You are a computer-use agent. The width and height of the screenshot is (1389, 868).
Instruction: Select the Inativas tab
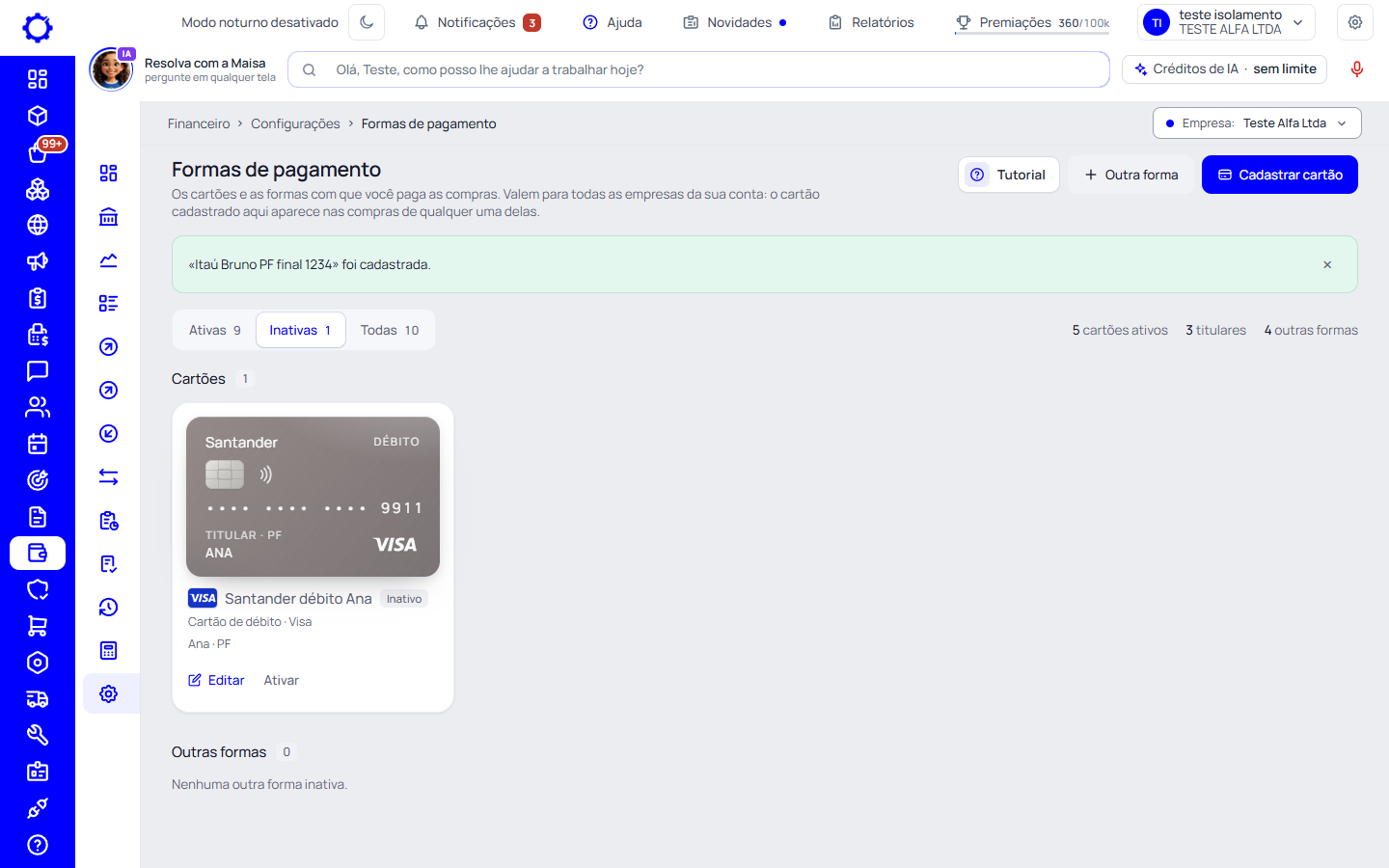(300, 330)
